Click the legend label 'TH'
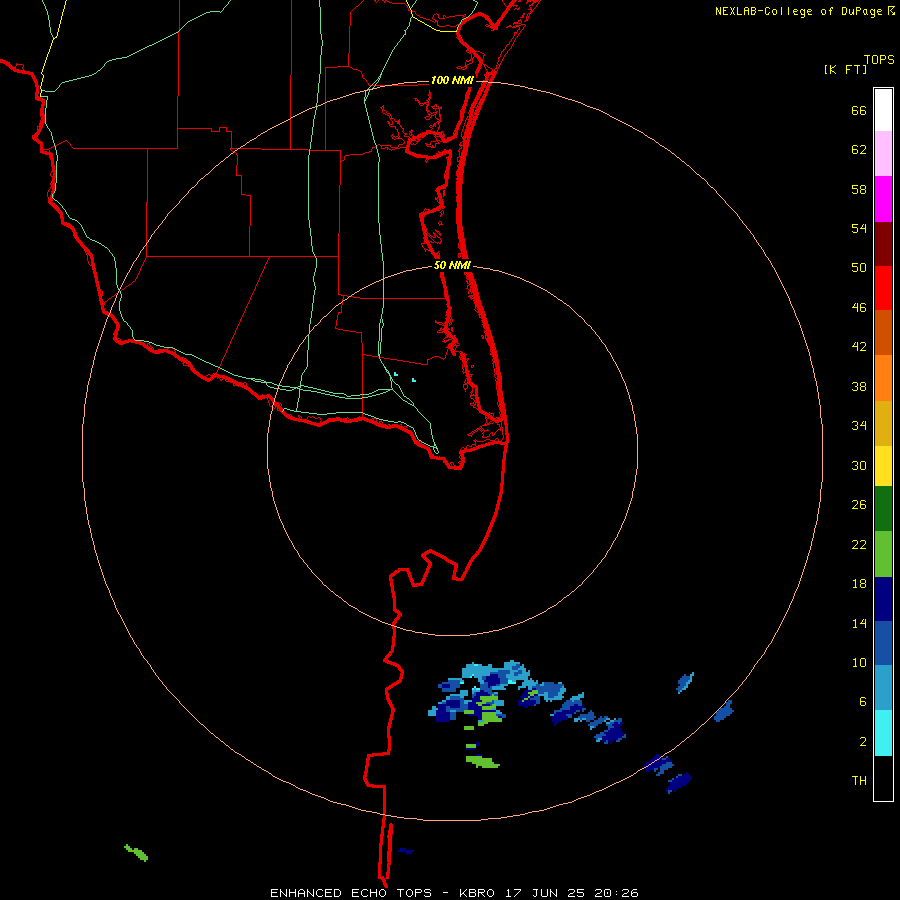 [x=859, y=781]
